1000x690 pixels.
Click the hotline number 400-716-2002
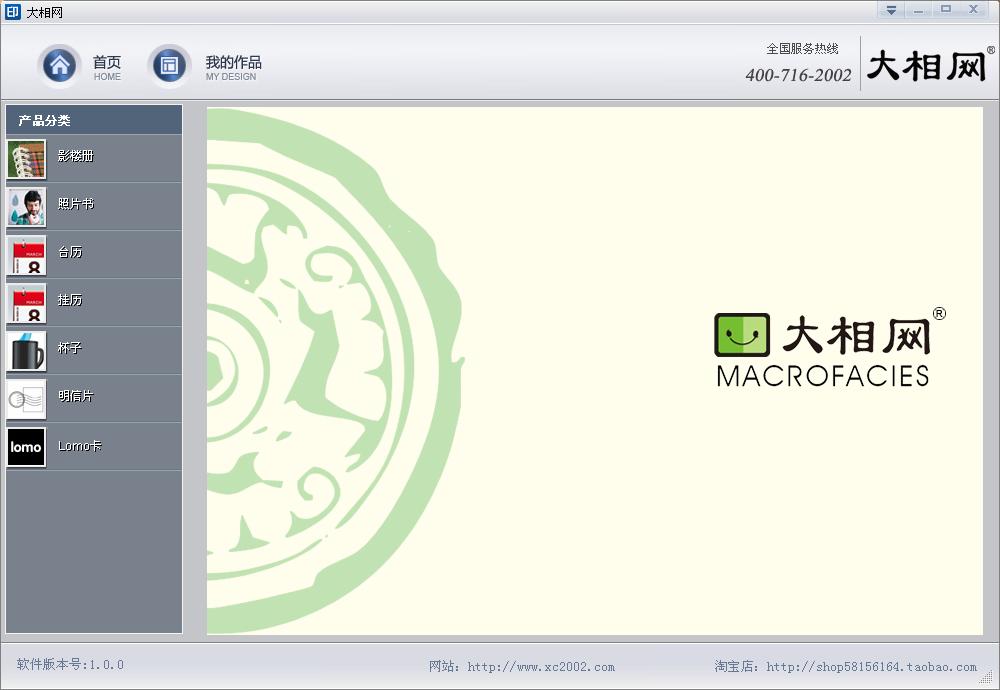pyautogui.click(x=798, y=75)
